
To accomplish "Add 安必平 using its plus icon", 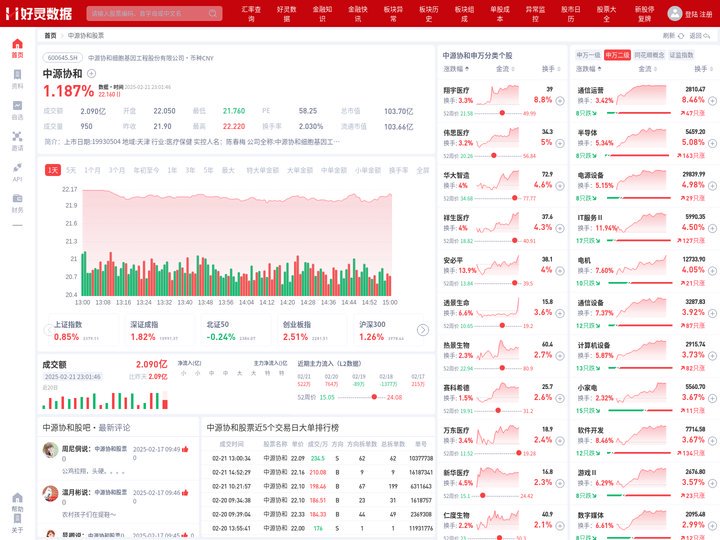I will pos(560,270).
